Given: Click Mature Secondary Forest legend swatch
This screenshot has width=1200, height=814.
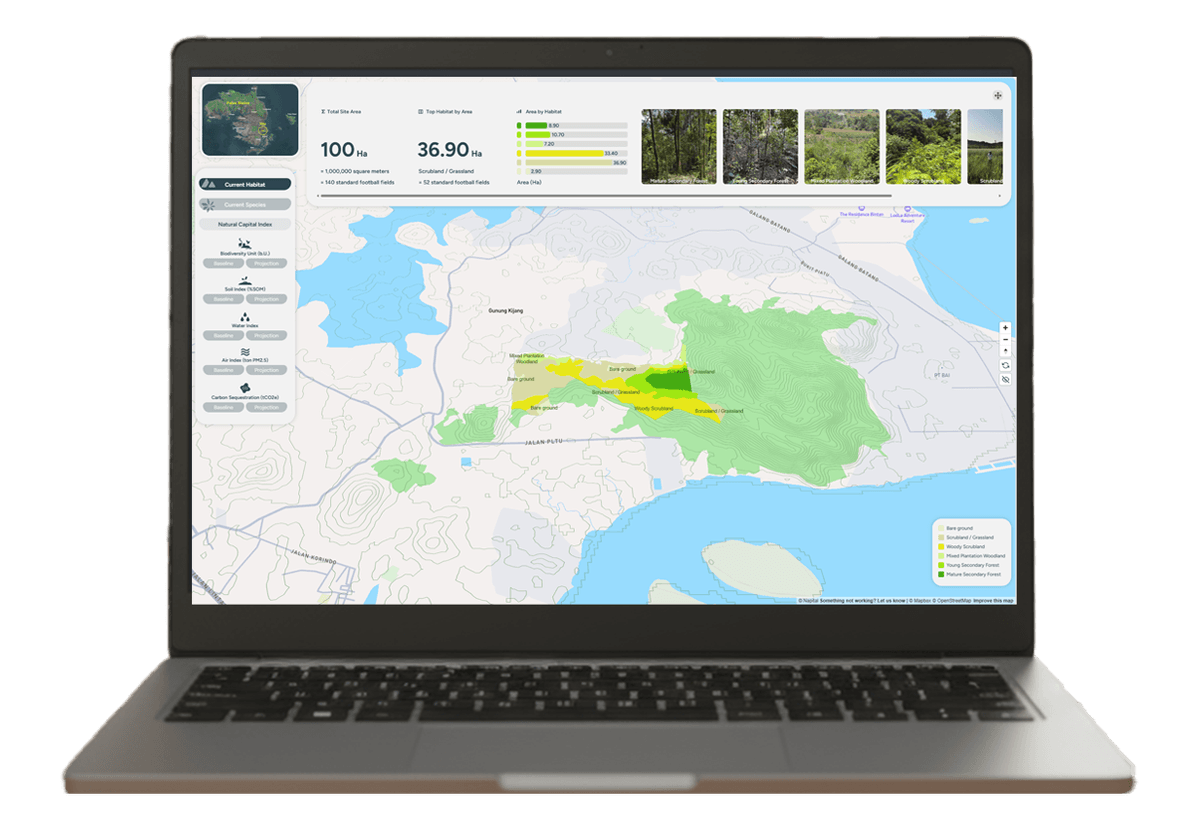Looking at the screenshot, I should [941, 574].
